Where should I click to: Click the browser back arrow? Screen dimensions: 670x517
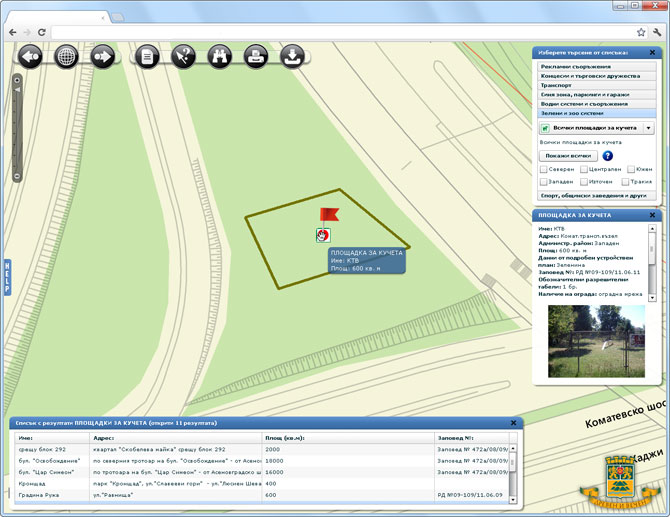point(13,32)
